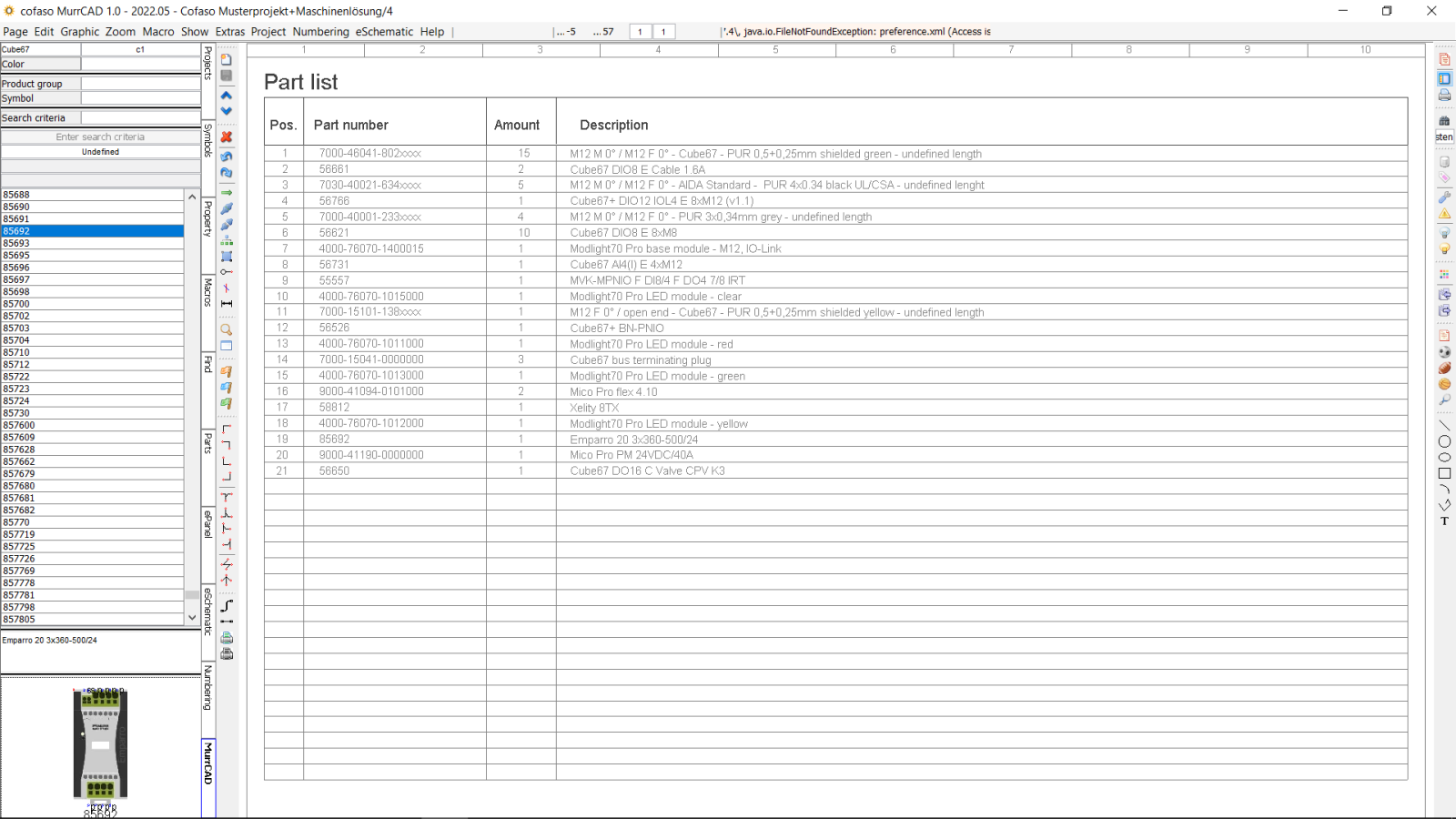Open the Page menu

coord(15,32)
